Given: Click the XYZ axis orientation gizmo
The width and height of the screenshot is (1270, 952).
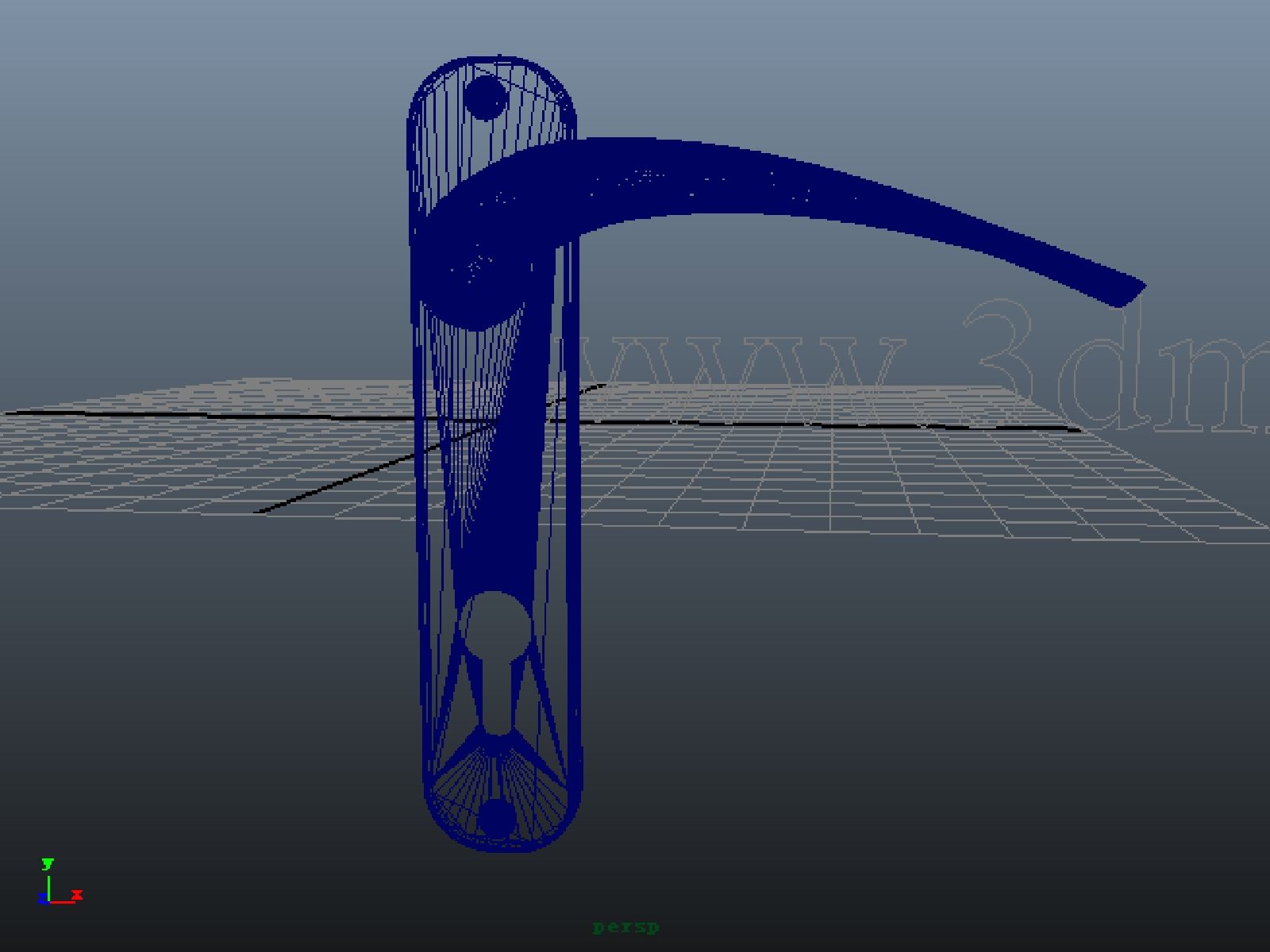Looking at the screenshot, I should point(60,882).
